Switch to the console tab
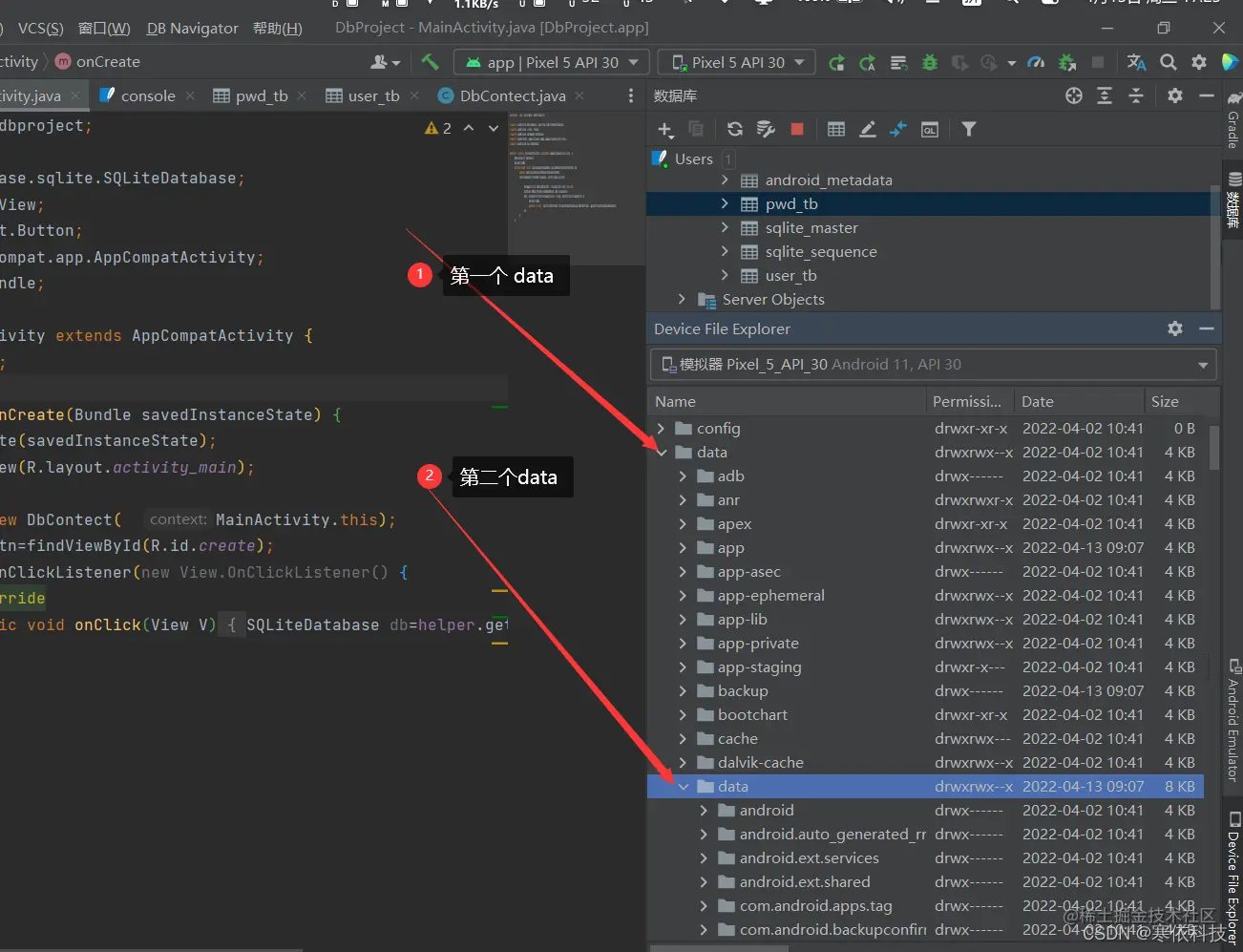Screen dimensions: 1243x952 [148, 95]
